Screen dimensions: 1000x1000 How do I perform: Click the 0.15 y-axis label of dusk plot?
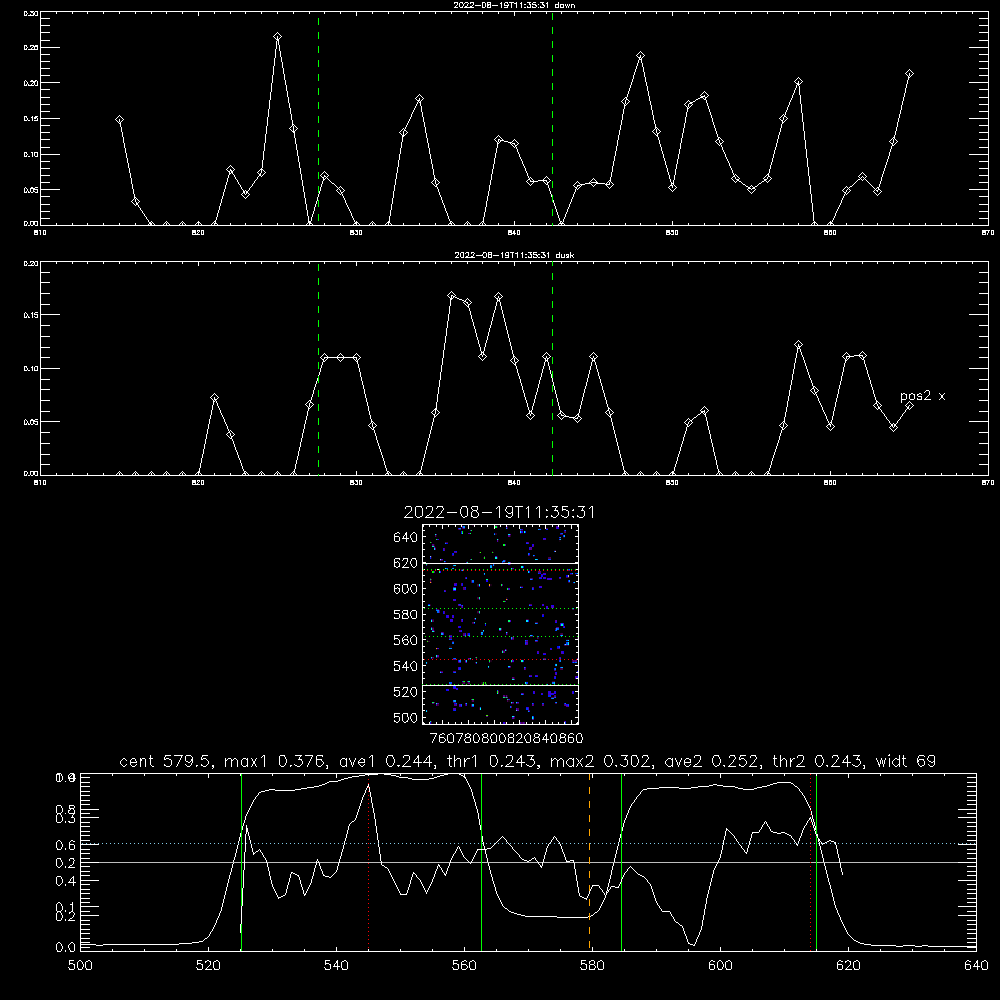tap(31, 315)
